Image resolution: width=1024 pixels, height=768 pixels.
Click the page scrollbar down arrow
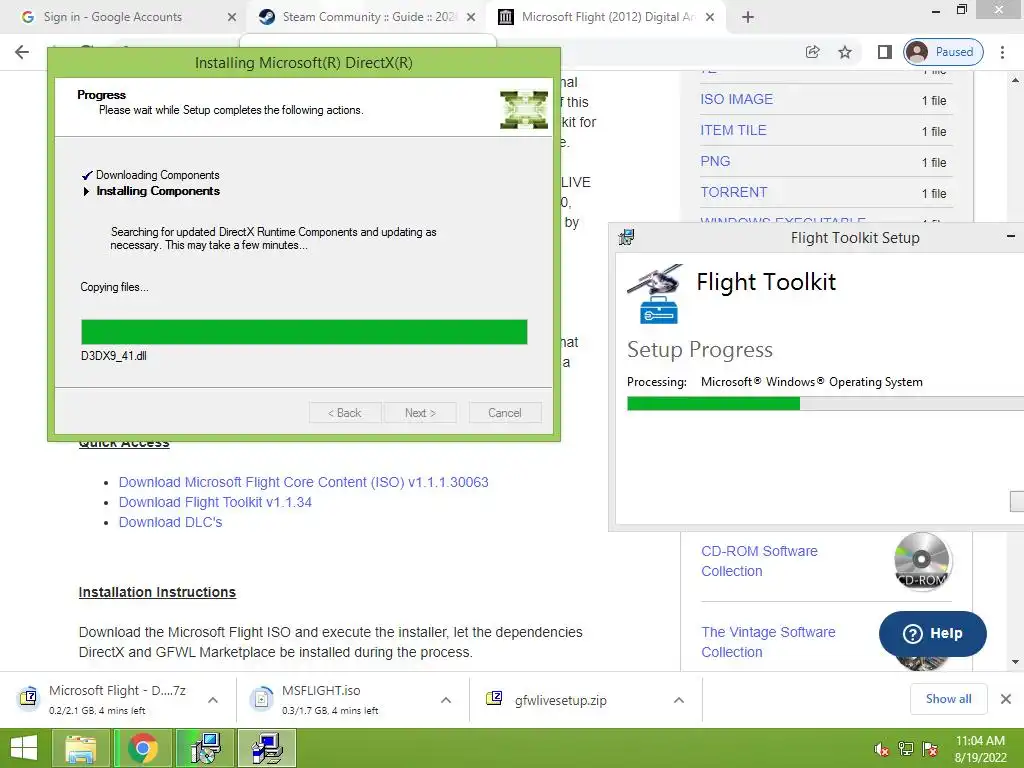(x=1015, y=662)
